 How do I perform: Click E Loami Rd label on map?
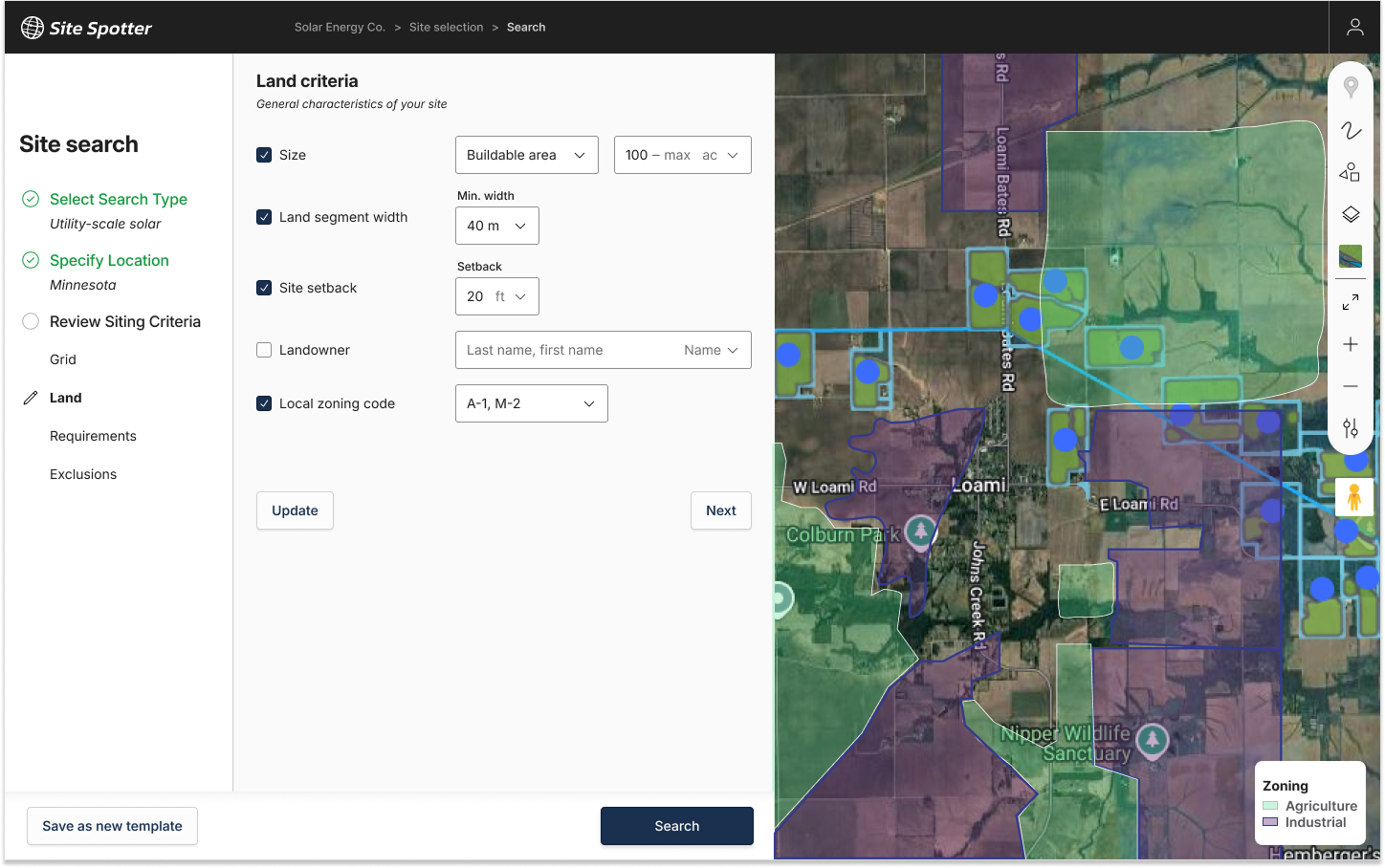click(x=1138, y=504)
